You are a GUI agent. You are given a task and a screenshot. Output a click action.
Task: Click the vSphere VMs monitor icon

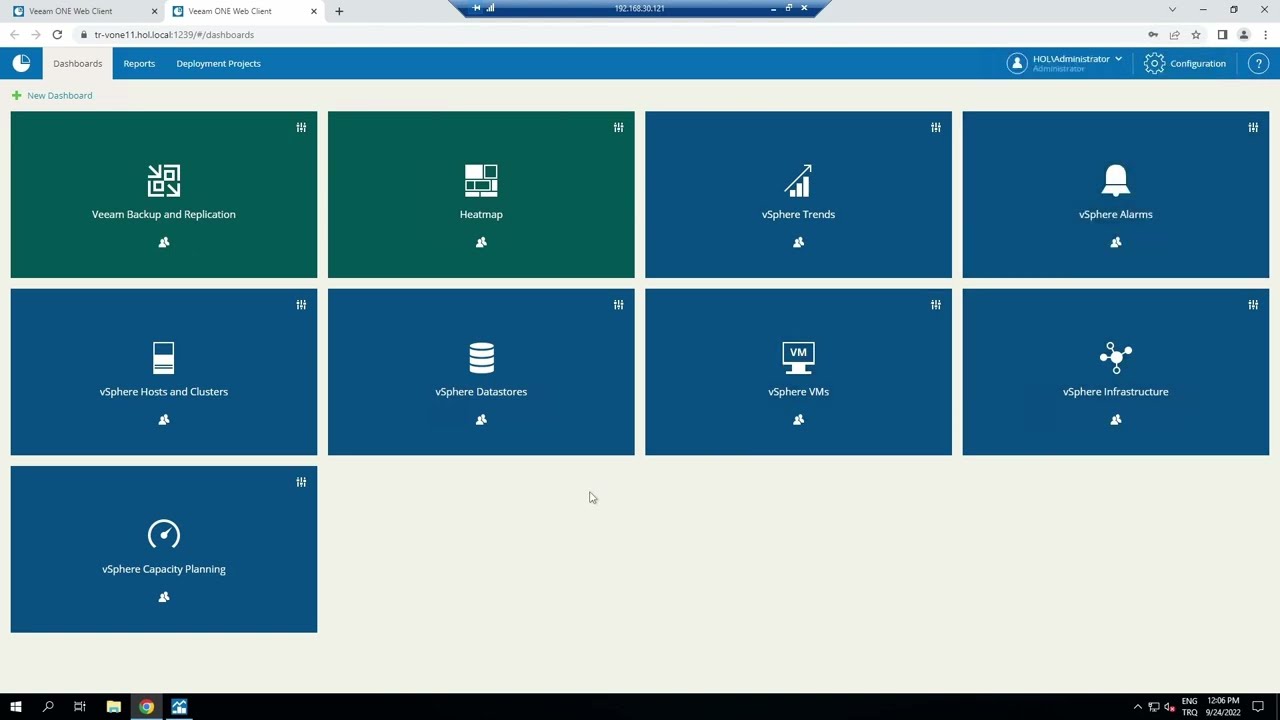point(798,358)
